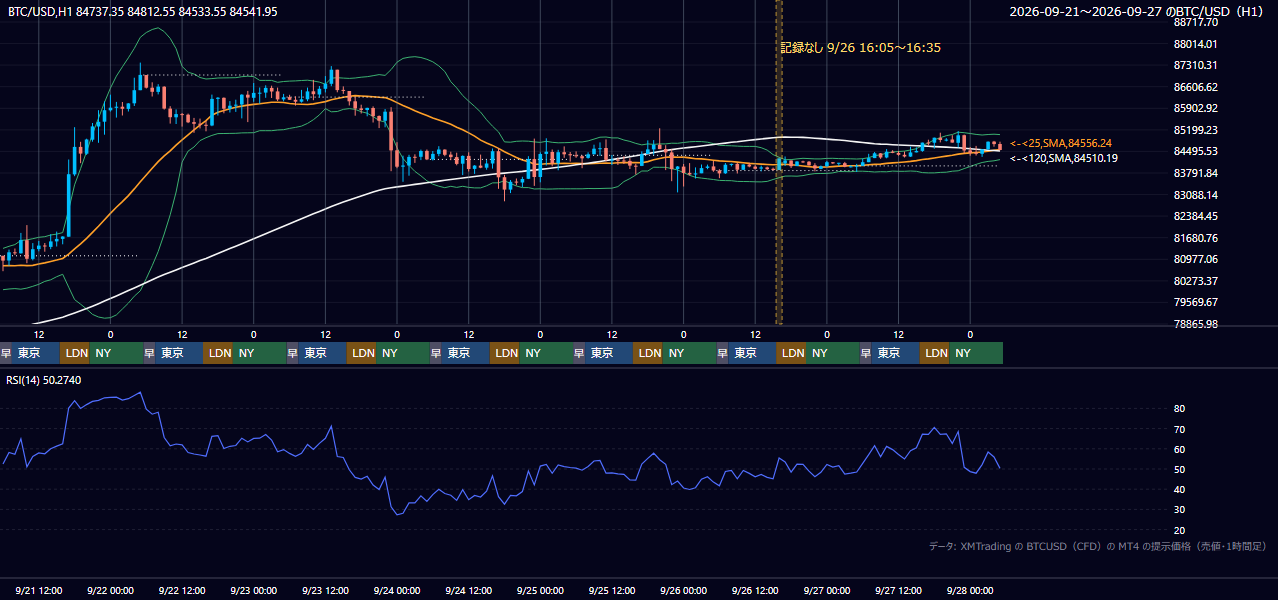Click the 86606.62 price axis value
The width and height of the screenshot is (1278, 600).
[x=1195, y=87]
